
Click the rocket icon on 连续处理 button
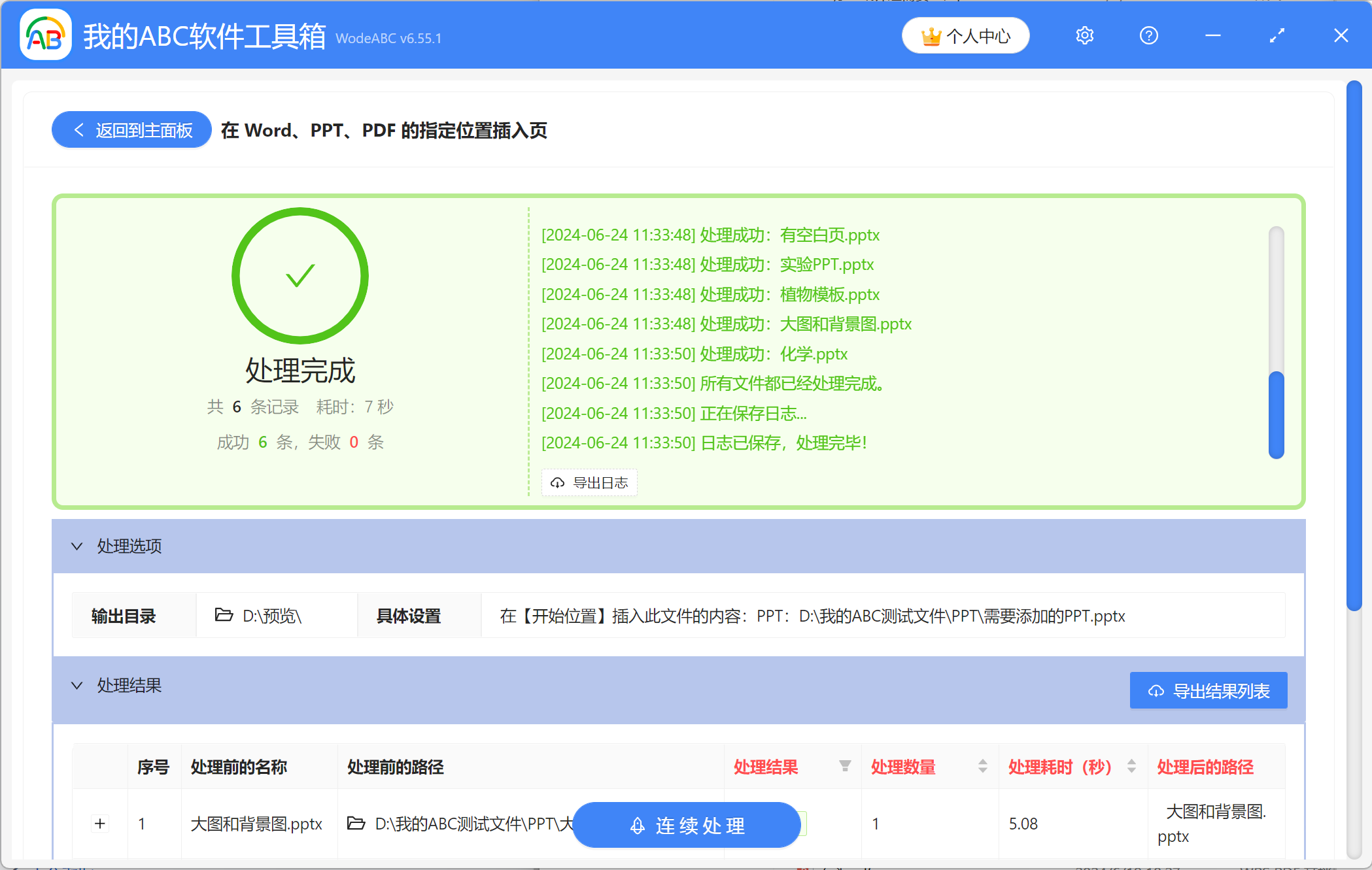tap(636, 825)
